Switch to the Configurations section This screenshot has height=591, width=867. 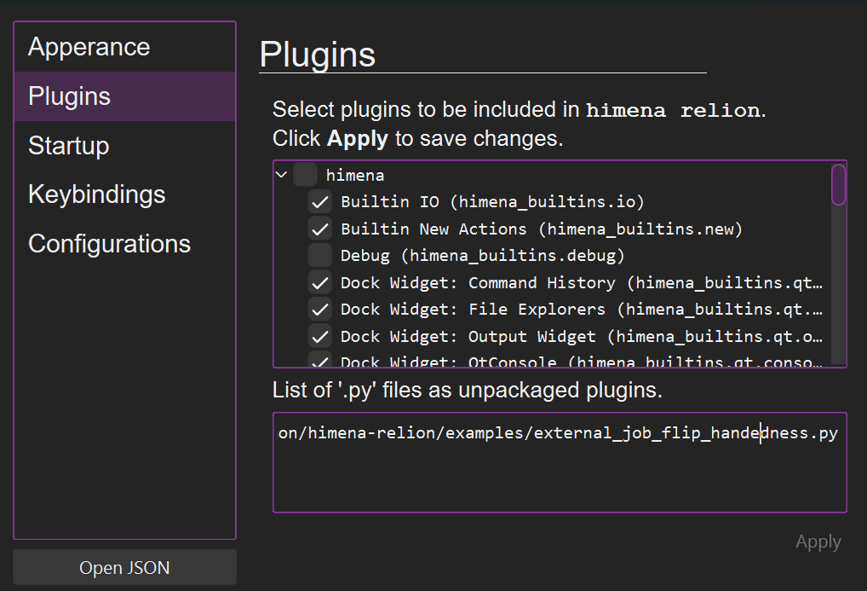pyautogui.click(x=109, y=243)
